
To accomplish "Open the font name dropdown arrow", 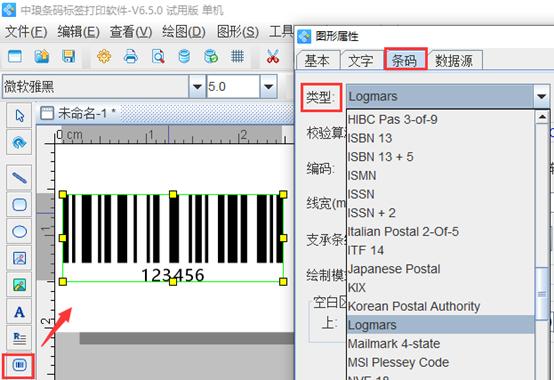I will pyautogui.click(x=197, y=87).
